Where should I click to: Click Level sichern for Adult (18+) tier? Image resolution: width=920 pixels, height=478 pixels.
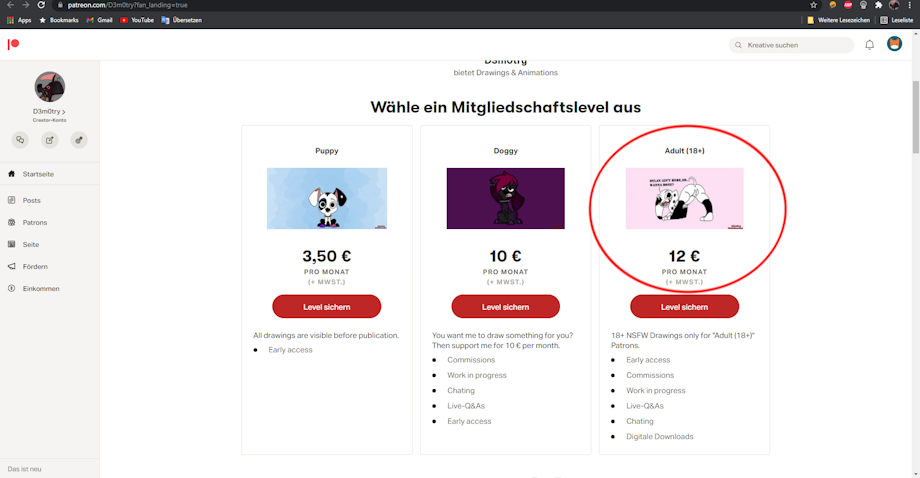click(685, 307)
